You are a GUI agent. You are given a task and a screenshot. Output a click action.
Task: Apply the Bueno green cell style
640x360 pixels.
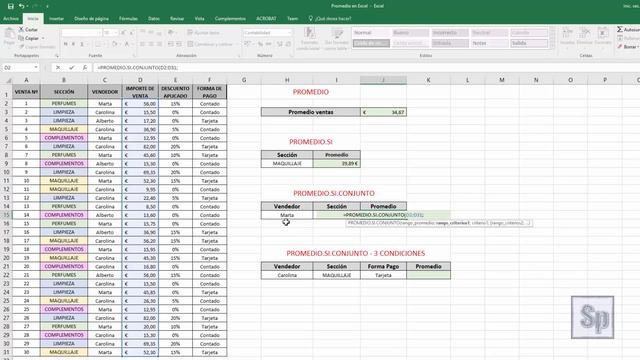tap(410, 33)
